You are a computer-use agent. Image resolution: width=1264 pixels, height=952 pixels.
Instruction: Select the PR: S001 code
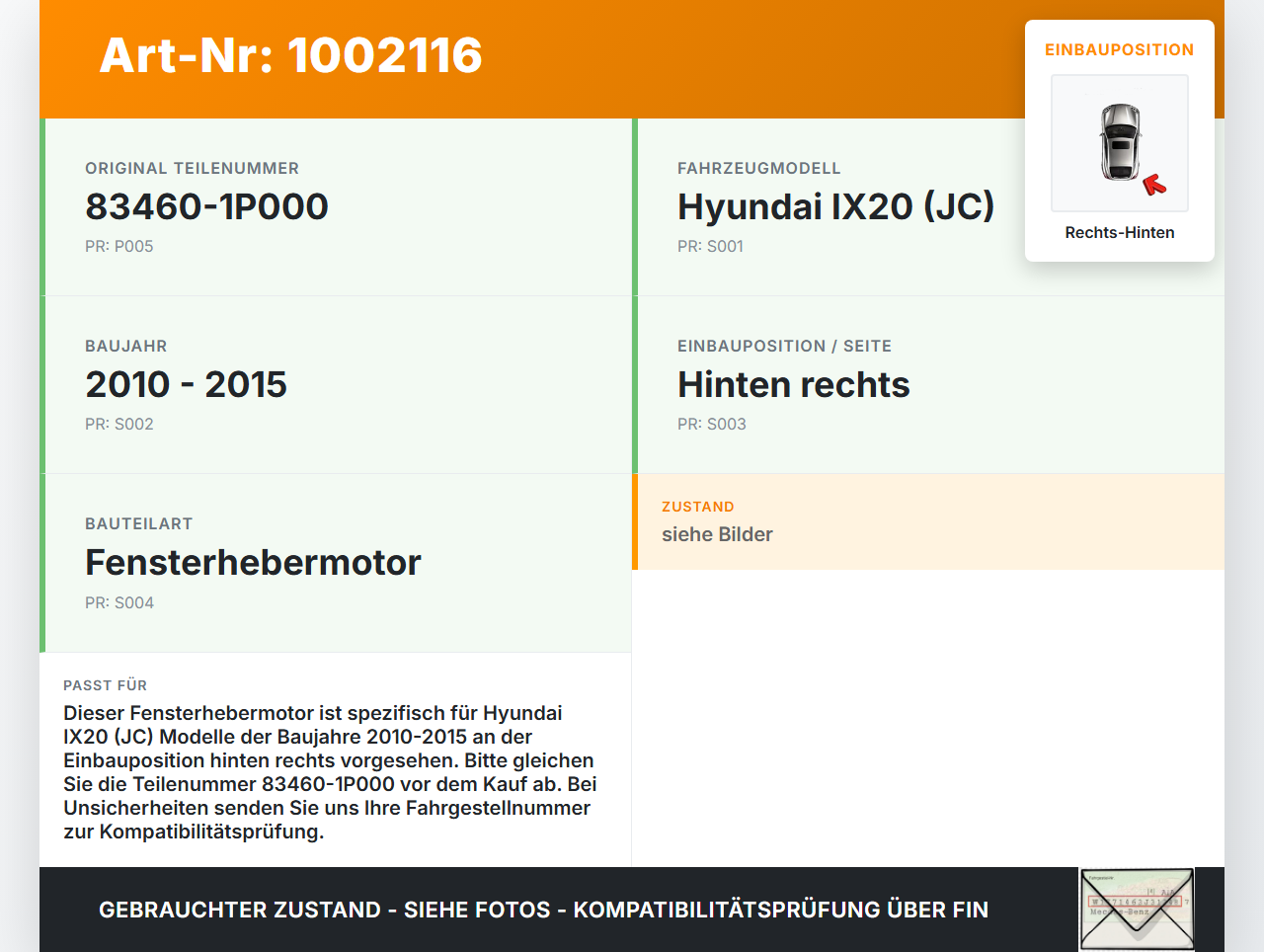pyautogui.click(x=711, y=246)
